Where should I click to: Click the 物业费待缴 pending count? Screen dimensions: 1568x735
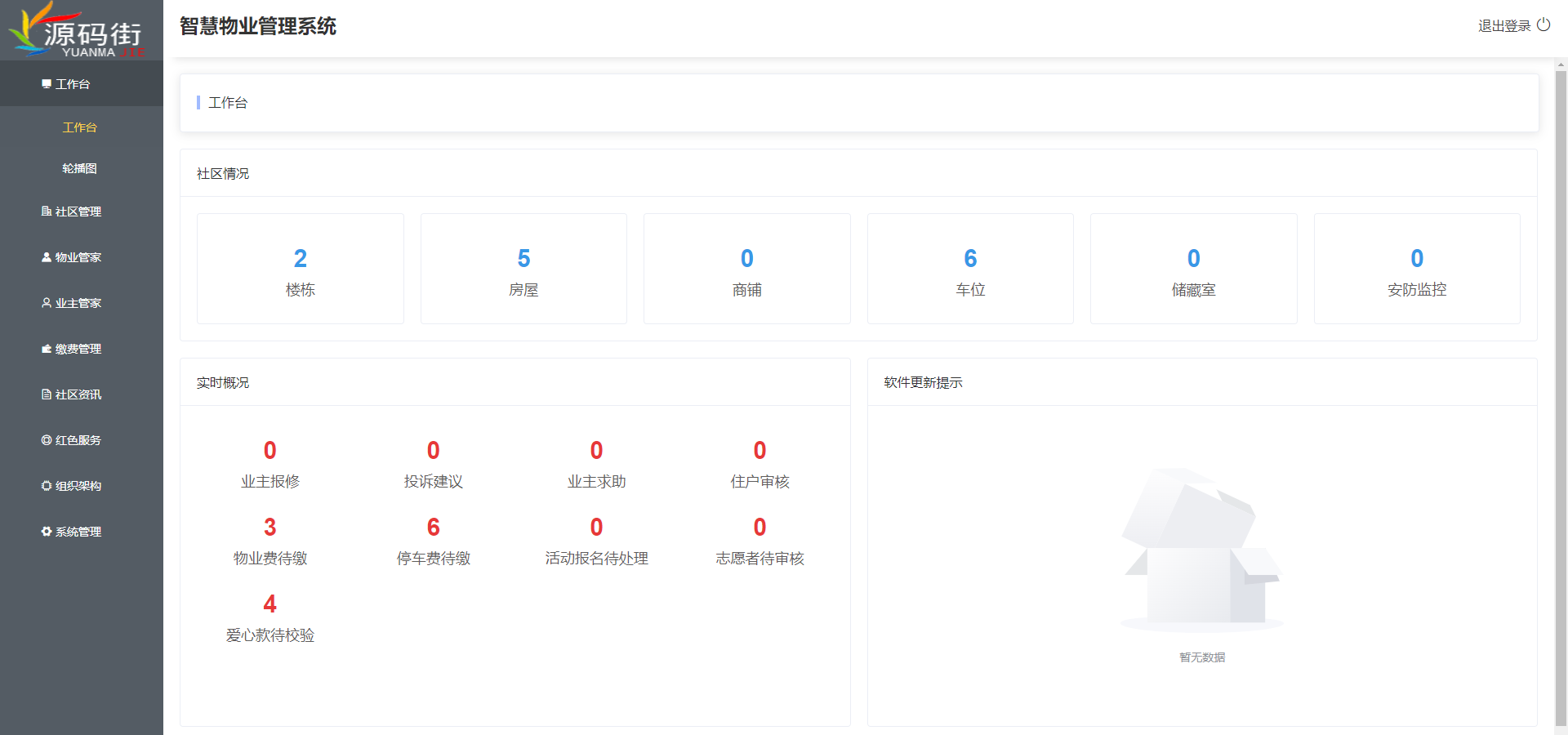pyautogui.click(x=270, y=528)
